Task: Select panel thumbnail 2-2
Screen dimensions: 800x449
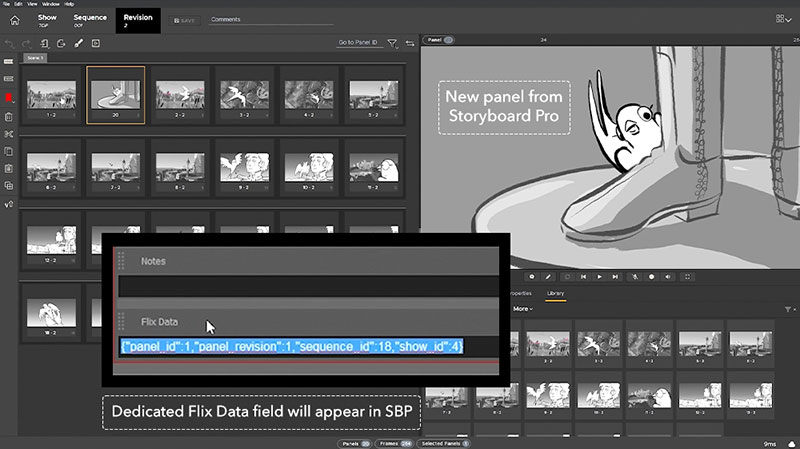Action: (180, 95)
